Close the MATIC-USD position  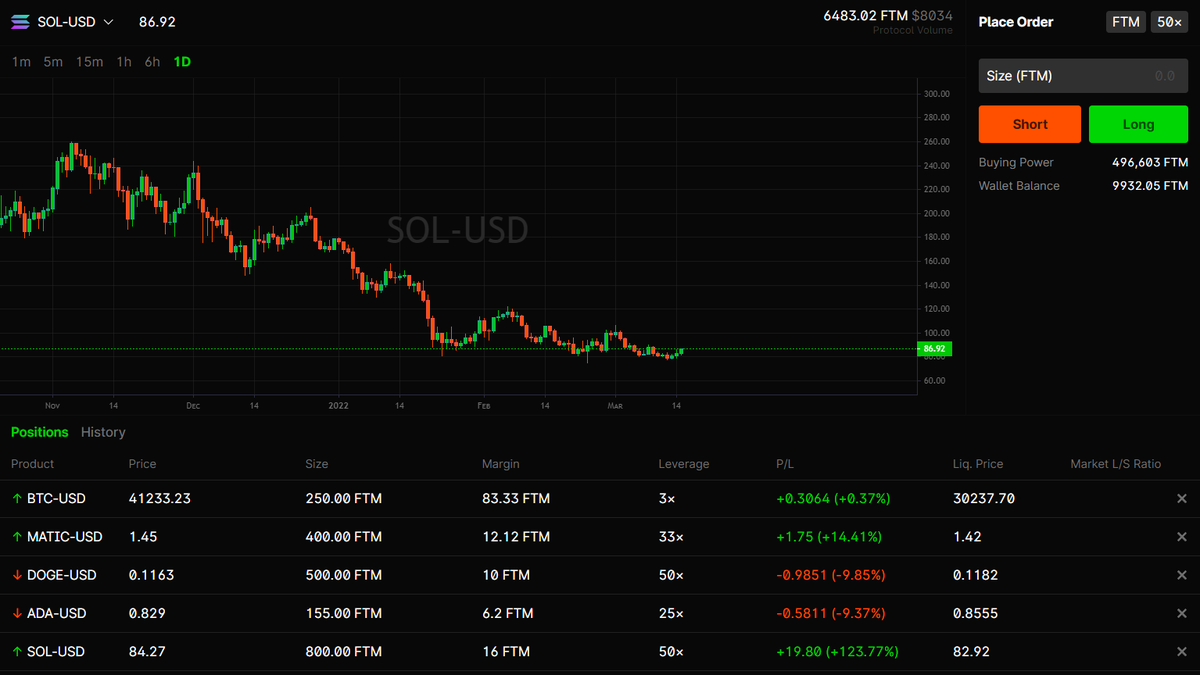1181,537
